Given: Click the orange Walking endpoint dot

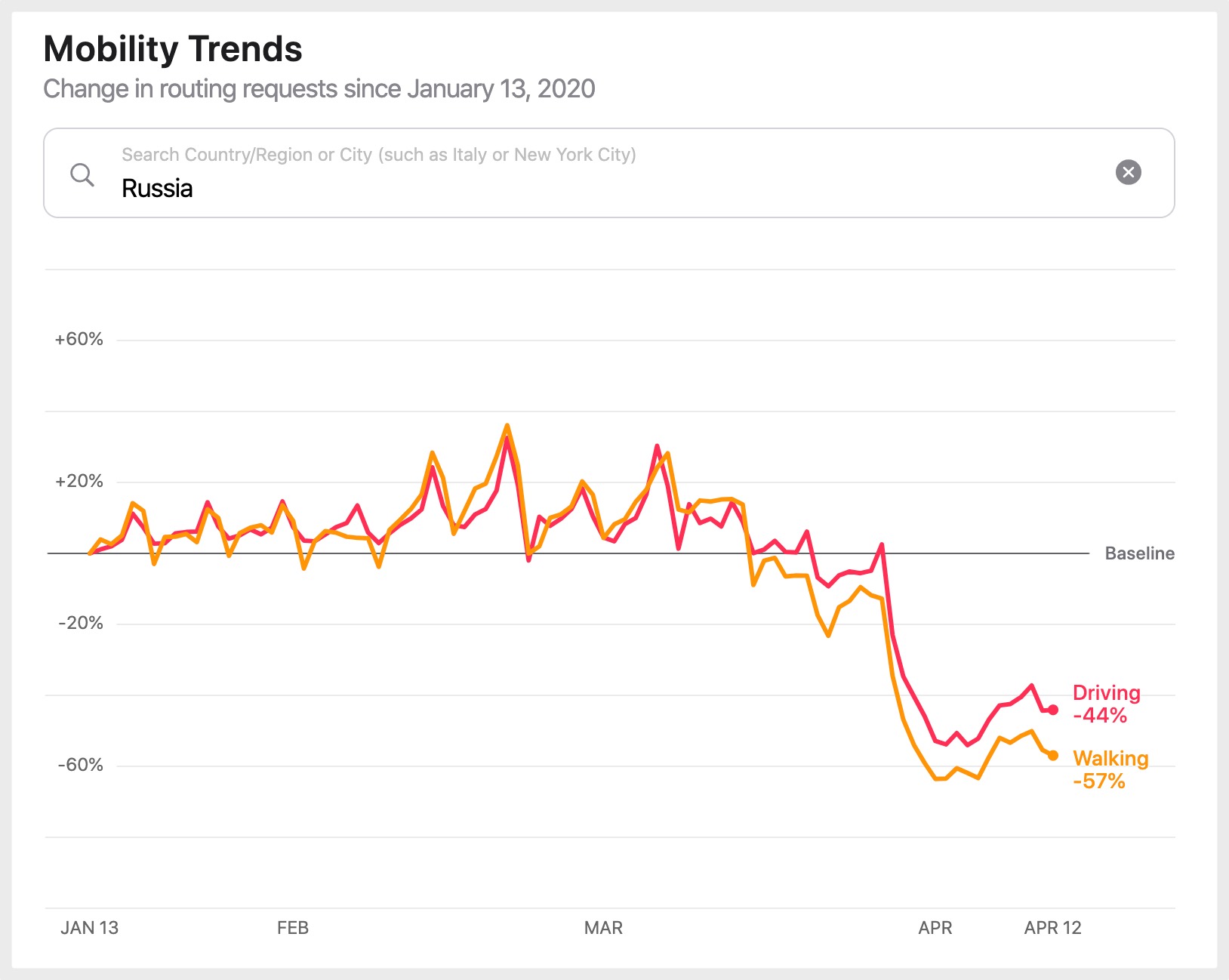Looking at the screenshot, I should (1053, 755).
